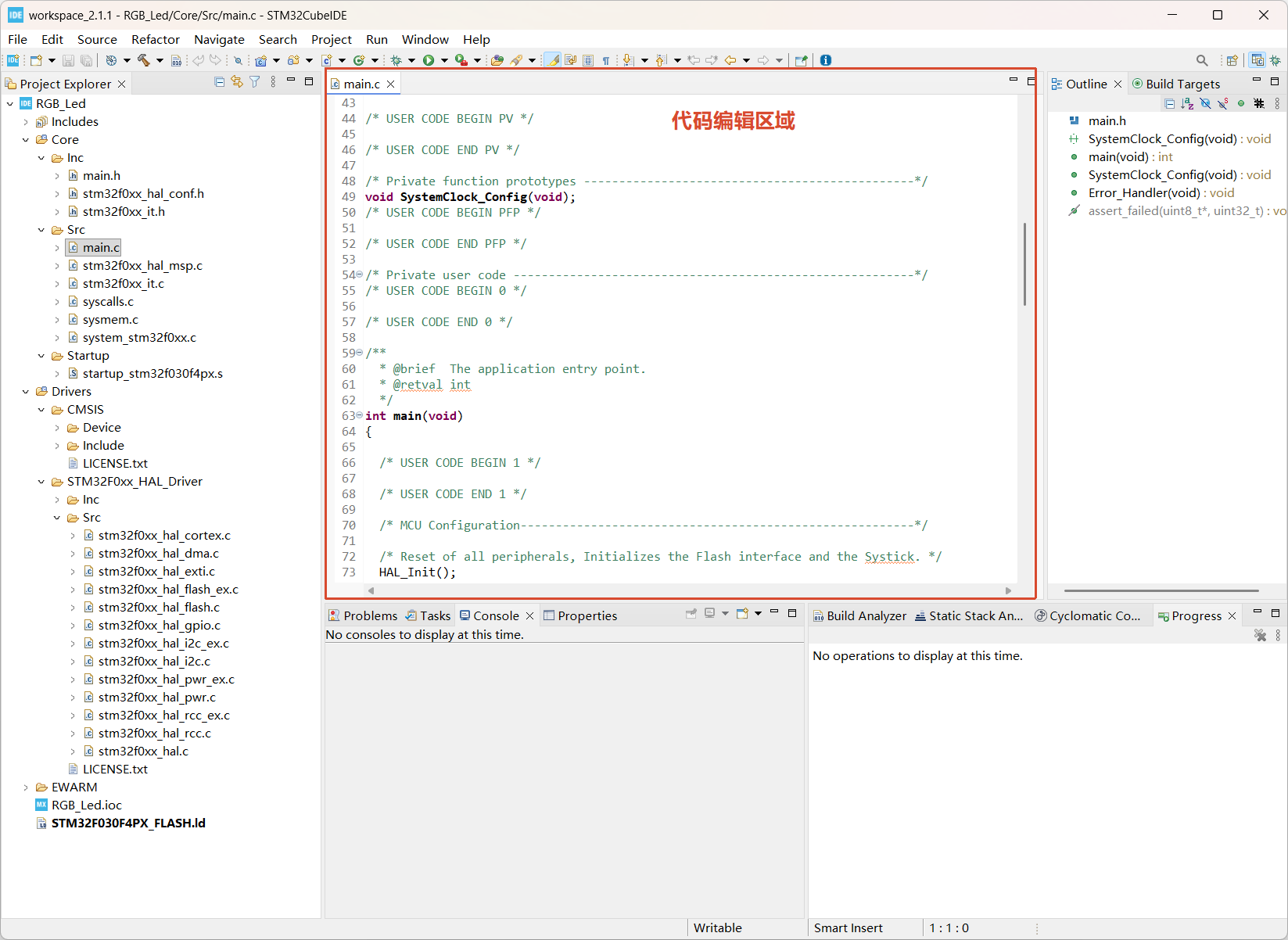Toggle Block Selection mode

(588, 60)
